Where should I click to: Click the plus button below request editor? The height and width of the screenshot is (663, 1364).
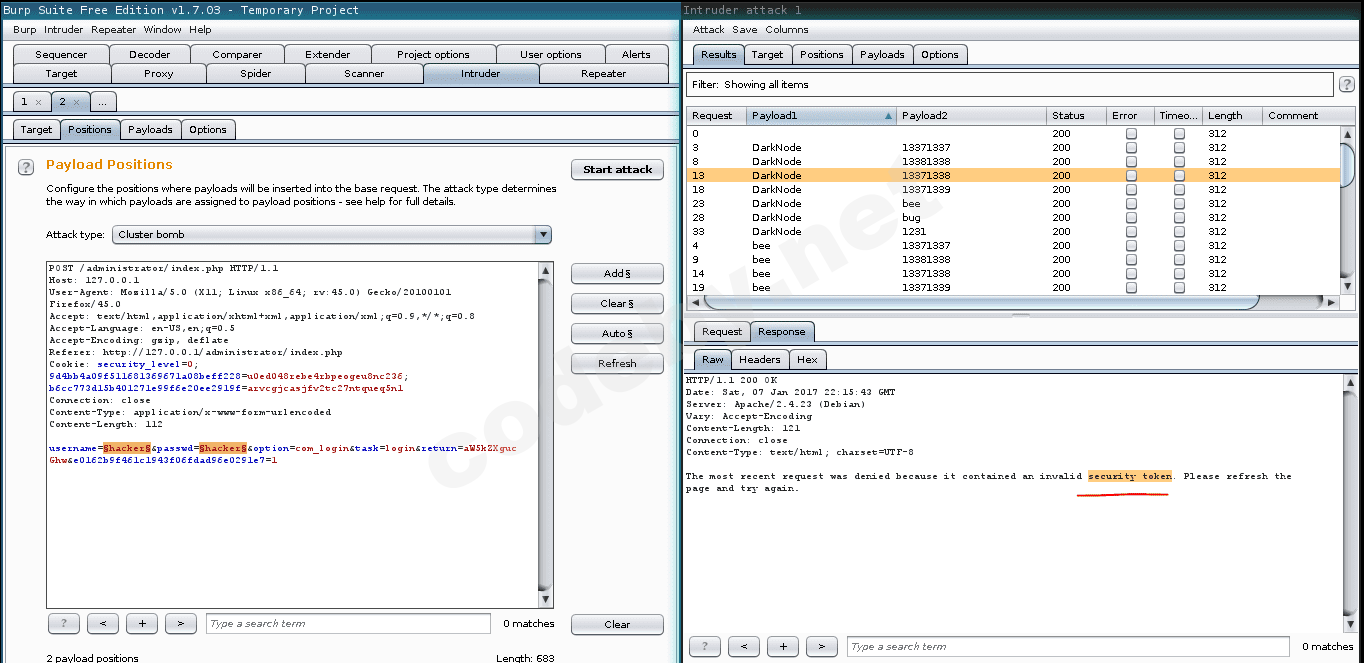point(142,624)
